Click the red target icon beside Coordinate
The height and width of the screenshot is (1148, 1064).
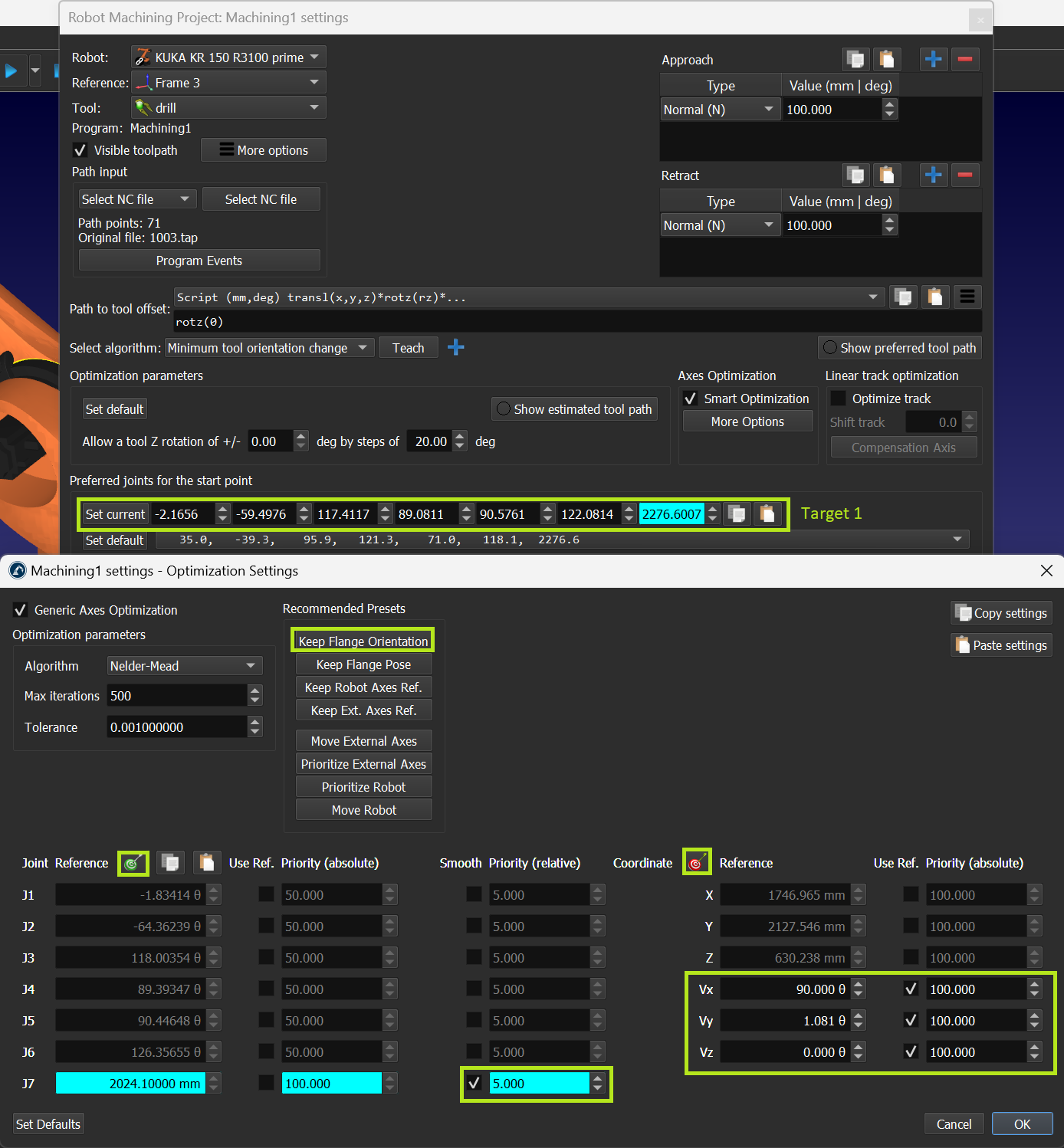[696, 863]
